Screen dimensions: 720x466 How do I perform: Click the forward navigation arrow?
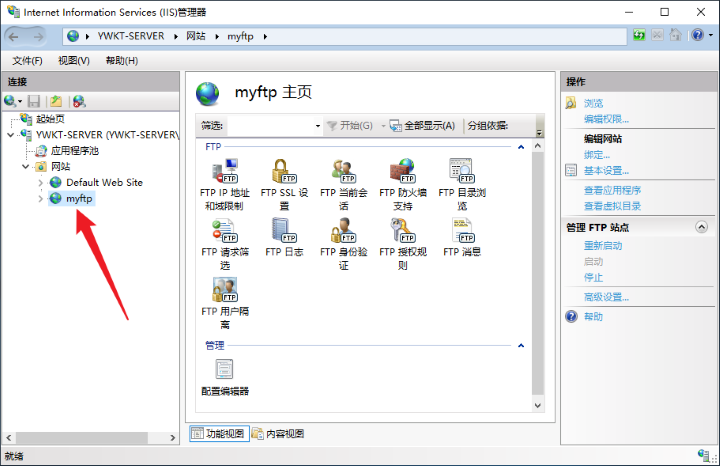click(38, 36)
